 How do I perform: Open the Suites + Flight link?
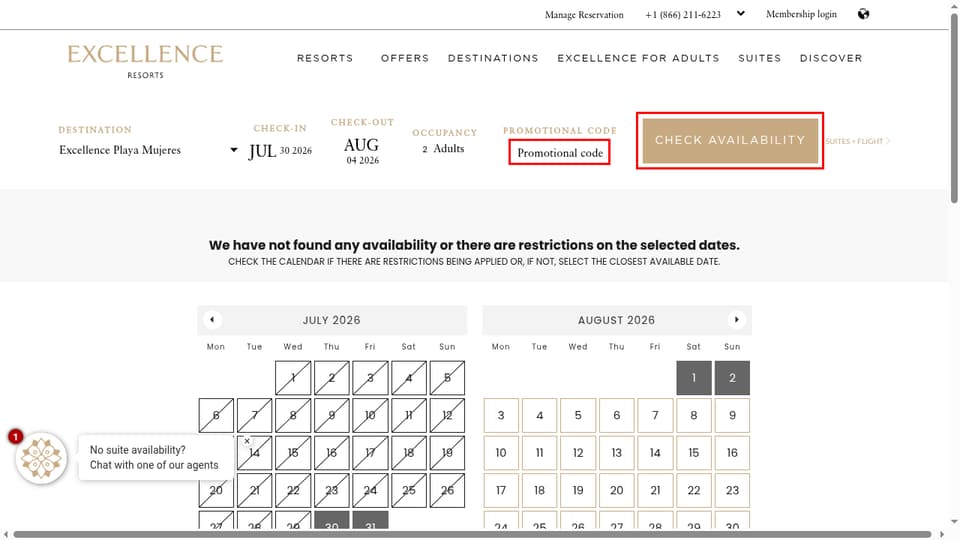(857, 141)
